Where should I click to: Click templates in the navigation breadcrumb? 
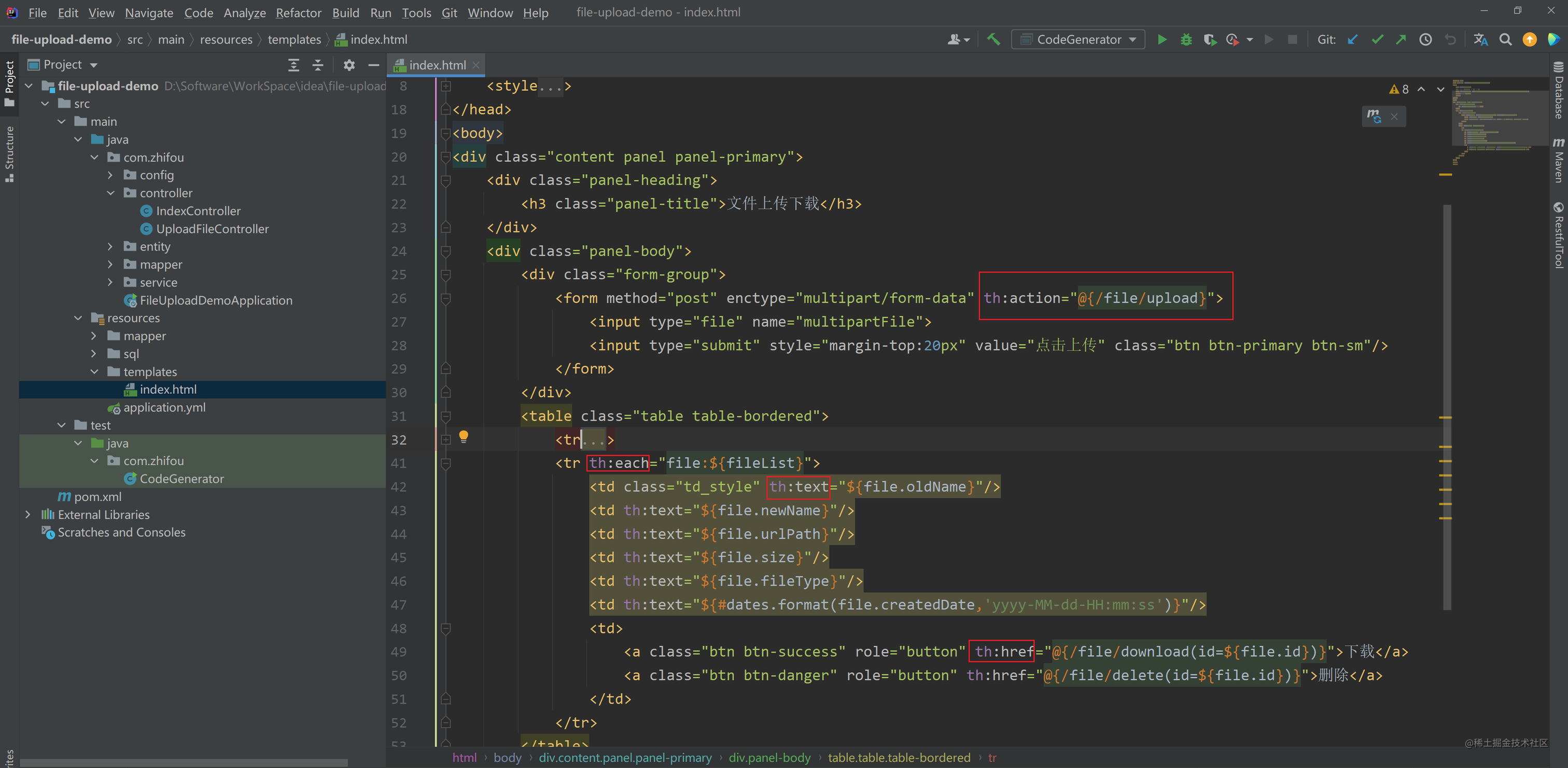pos(294,39)
